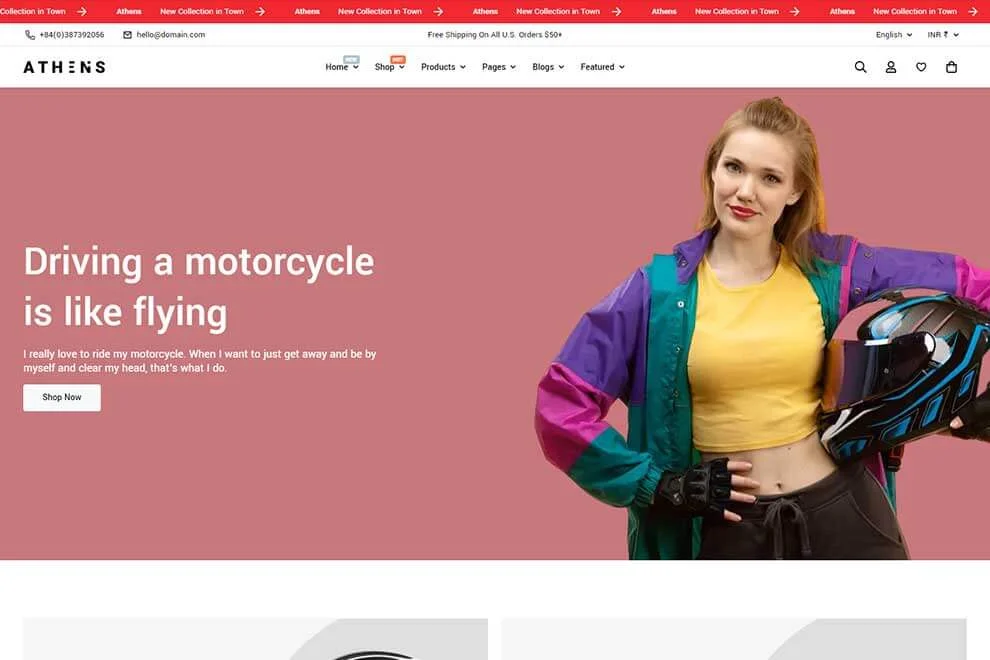Open the Home menu
Viewport: 990px width, 660px height.
click(x=342, y=67)
